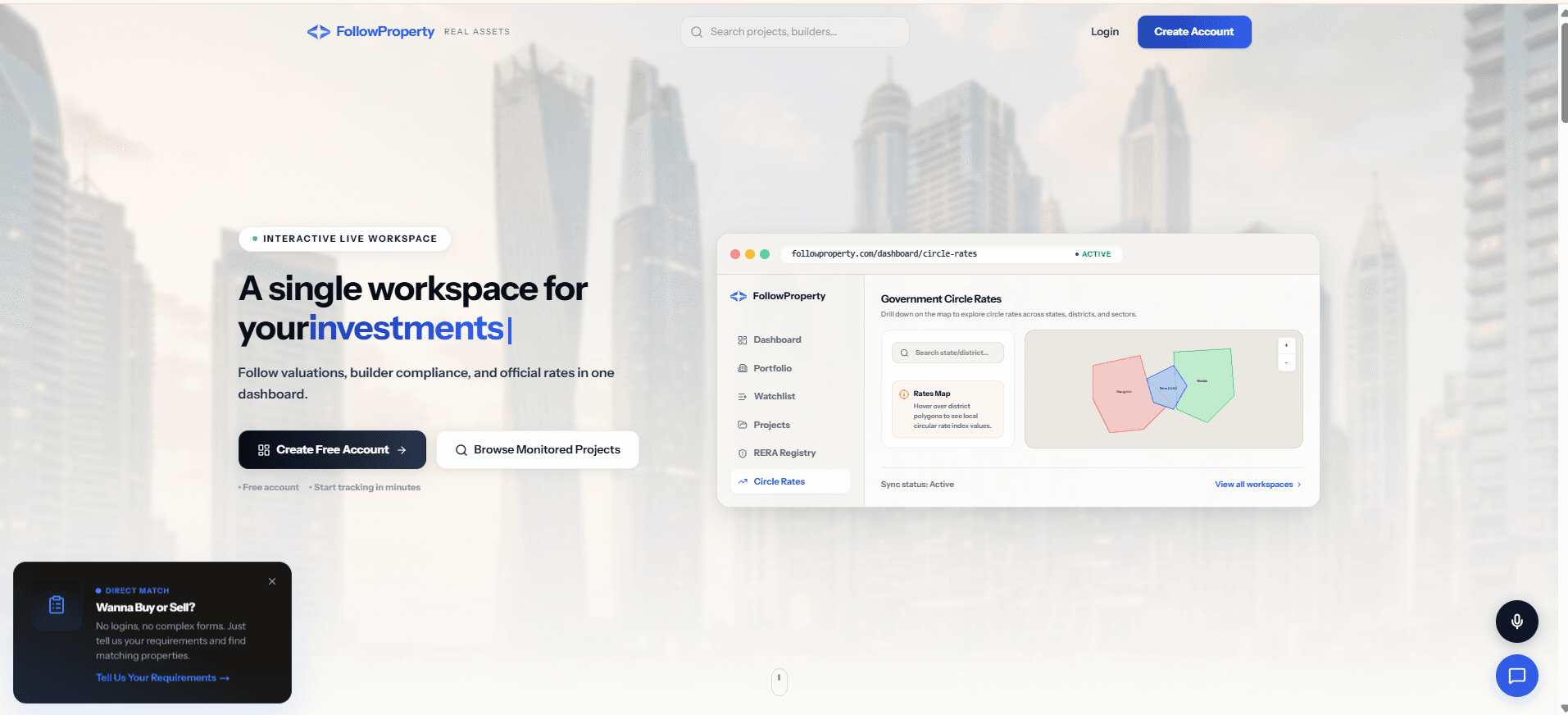1568x715 pixels.
Task: Click the preview URL followproperty.com/dashboard/circle-rates
Action: pos(884,254)
